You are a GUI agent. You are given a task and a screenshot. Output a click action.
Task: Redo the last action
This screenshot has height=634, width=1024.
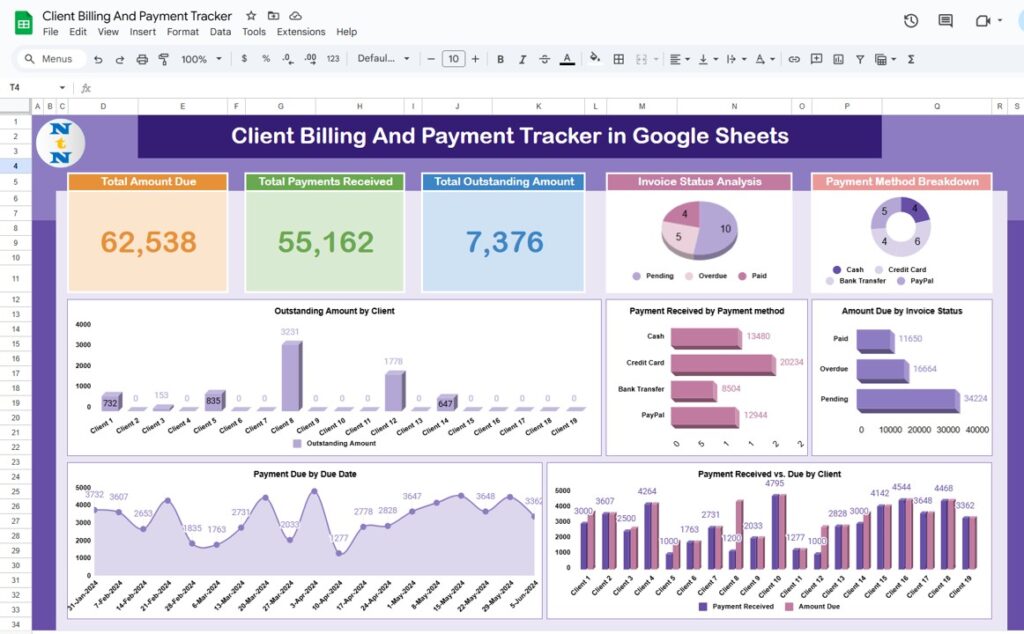point(120,59)
